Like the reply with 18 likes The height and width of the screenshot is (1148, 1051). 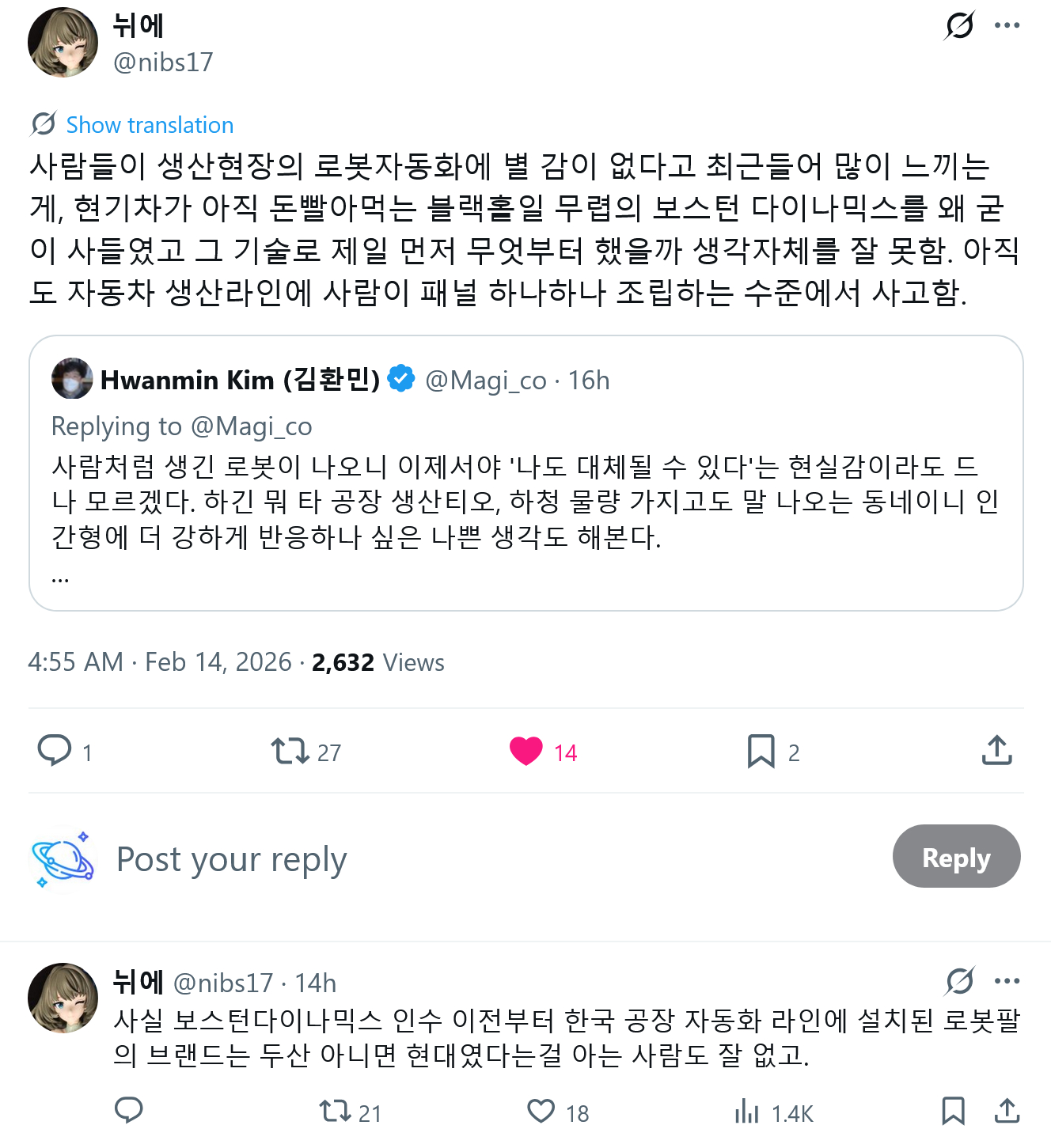click(x=541, y=1112)
